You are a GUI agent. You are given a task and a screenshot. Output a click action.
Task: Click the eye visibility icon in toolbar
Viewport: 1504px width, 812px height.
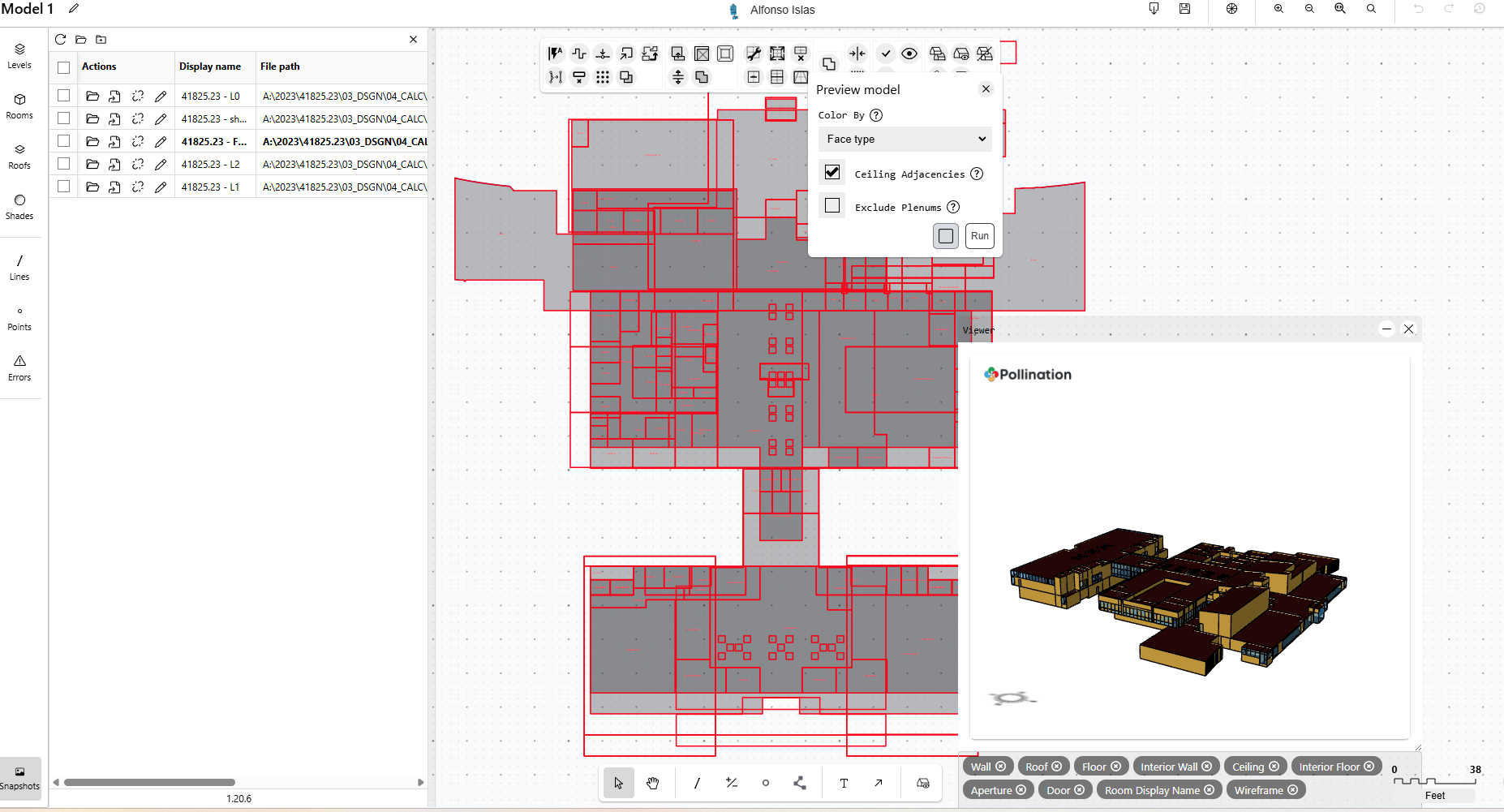[x=909, y=54]
